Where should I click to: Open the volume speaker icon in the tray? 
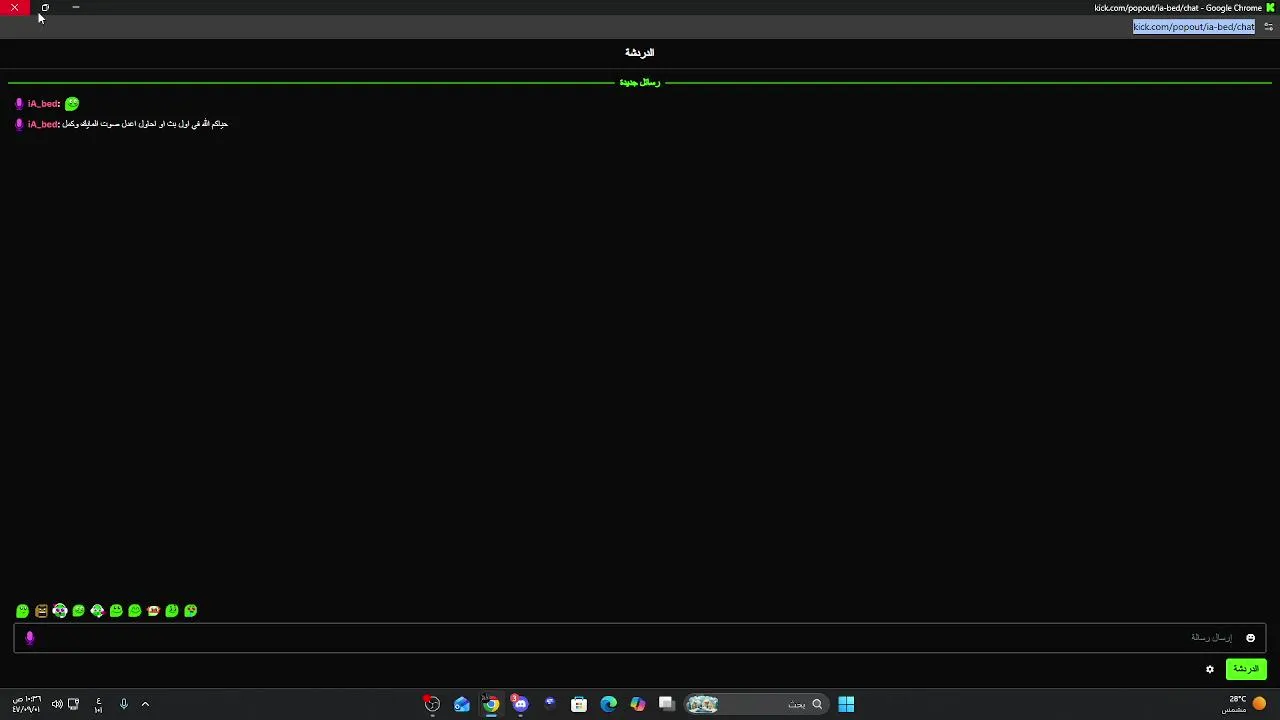(x=57, y=704)
